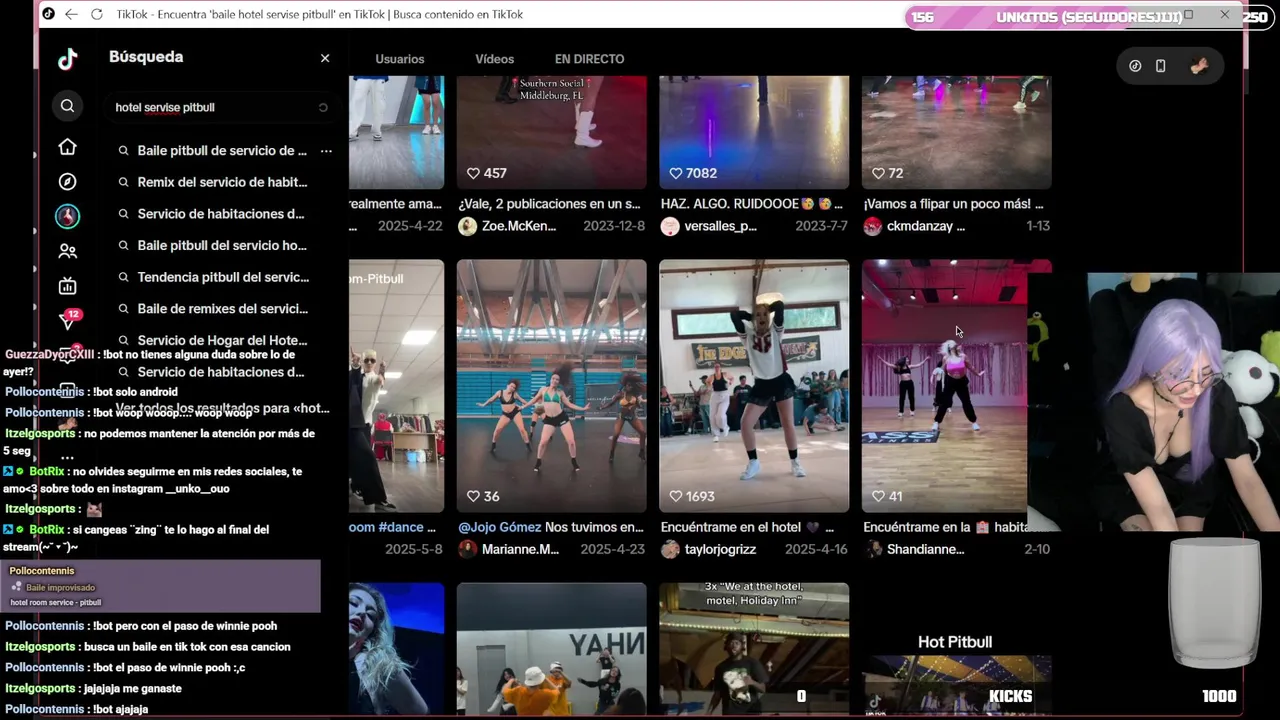Click the Shandianne... avatar image

pyautogui.click(x=873, y=549)
